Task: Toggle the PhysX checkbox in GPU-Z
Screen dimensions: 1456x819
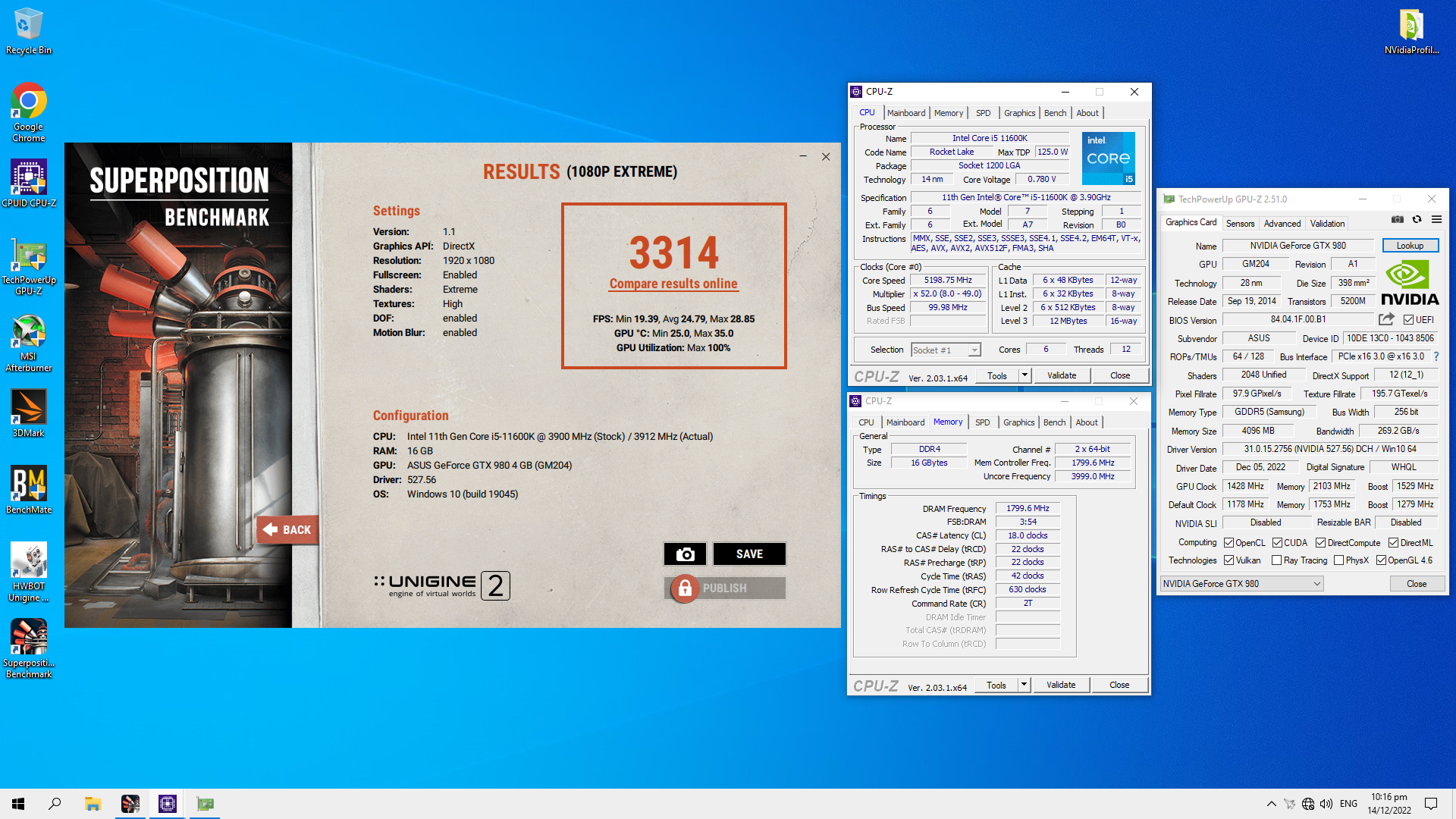Action: 1339,560
